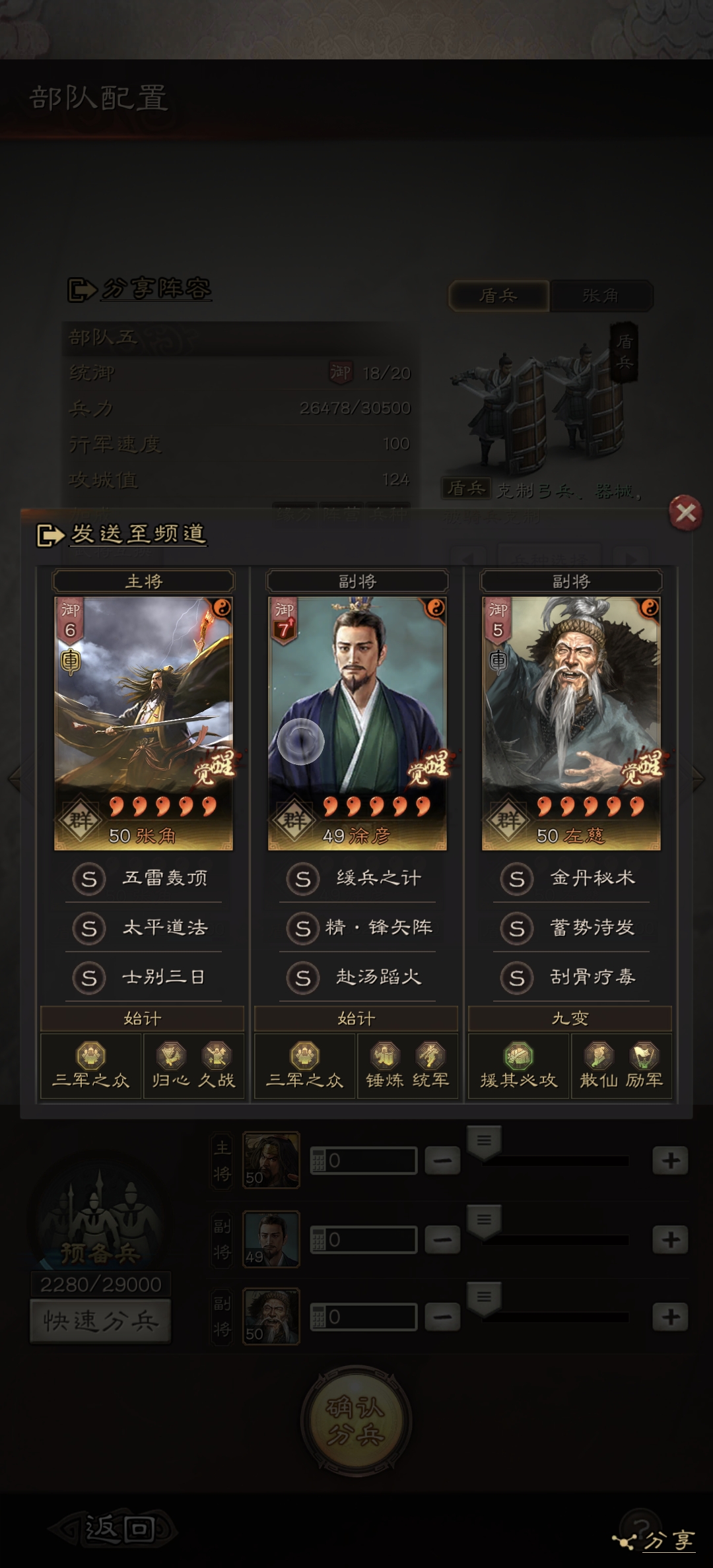This screenshot has height=1568, width=713.
Task: Open the 张角 general card portrait
Action: [143, 723]
